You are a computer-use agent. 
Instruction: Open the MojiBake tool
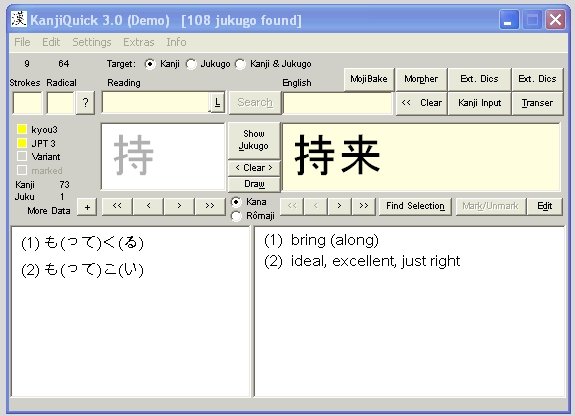pos(369,79)
